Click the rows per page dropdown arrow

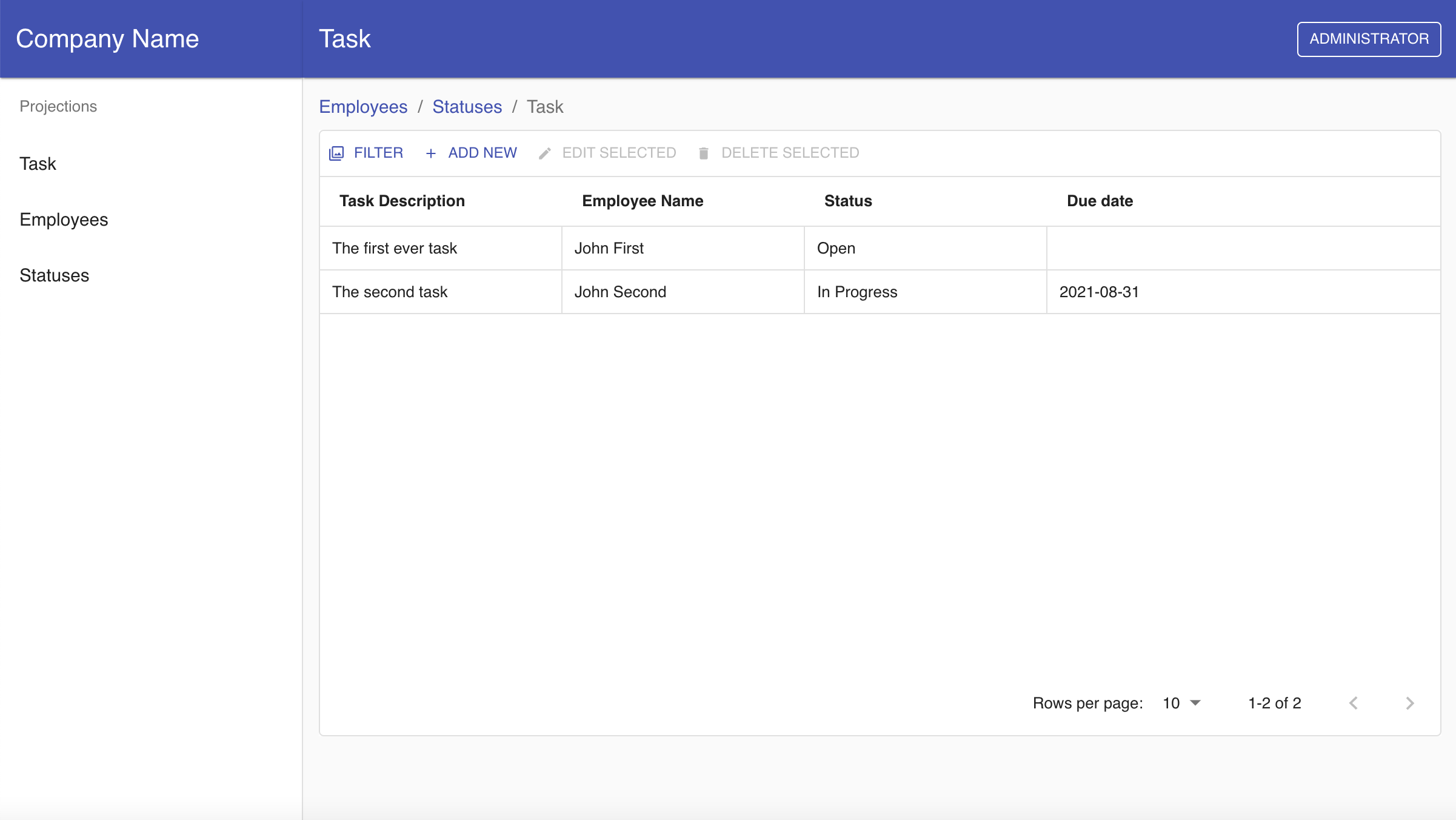click(1195, 703)
